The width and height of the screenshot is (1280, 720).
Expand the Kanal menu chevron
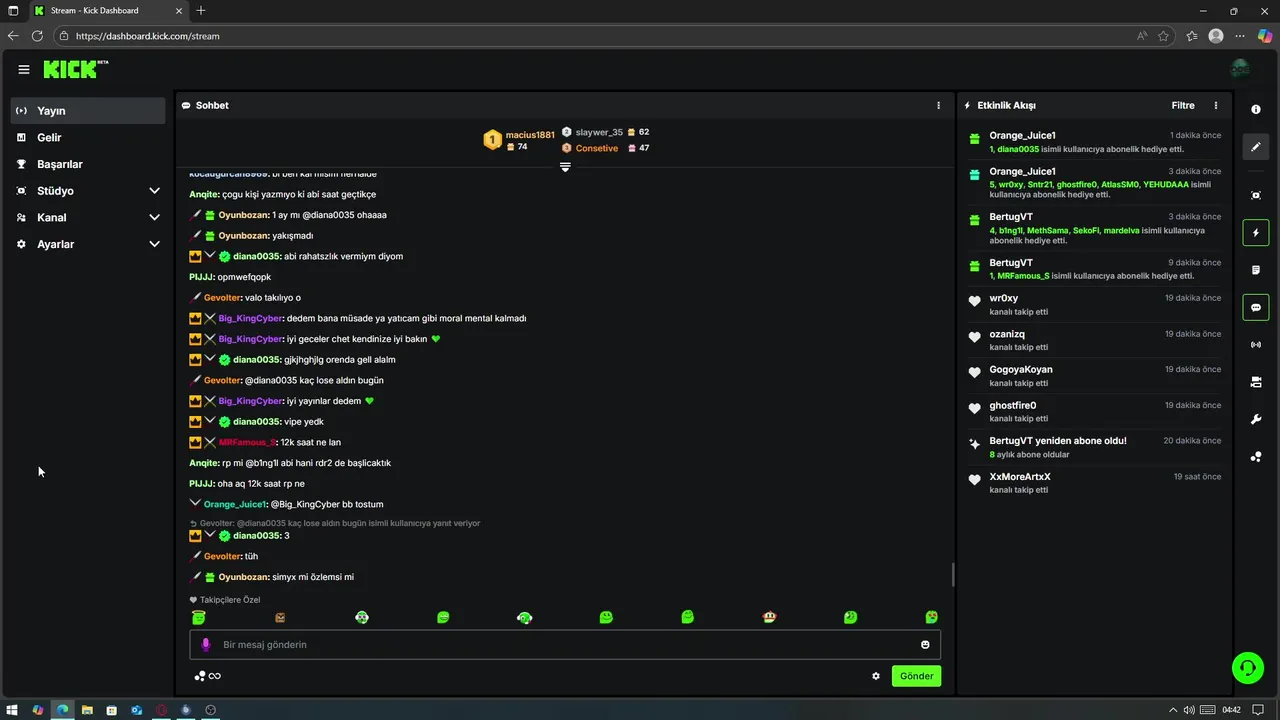(154, 217)
